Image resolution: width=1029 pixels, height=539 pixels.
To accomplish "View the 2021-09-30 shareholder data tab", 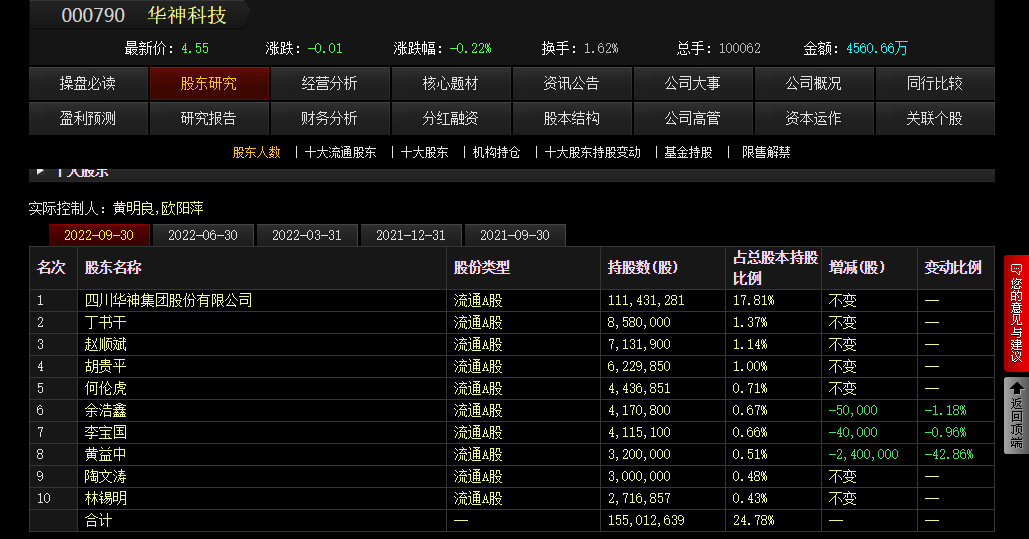I will click(x=515, y=235).
